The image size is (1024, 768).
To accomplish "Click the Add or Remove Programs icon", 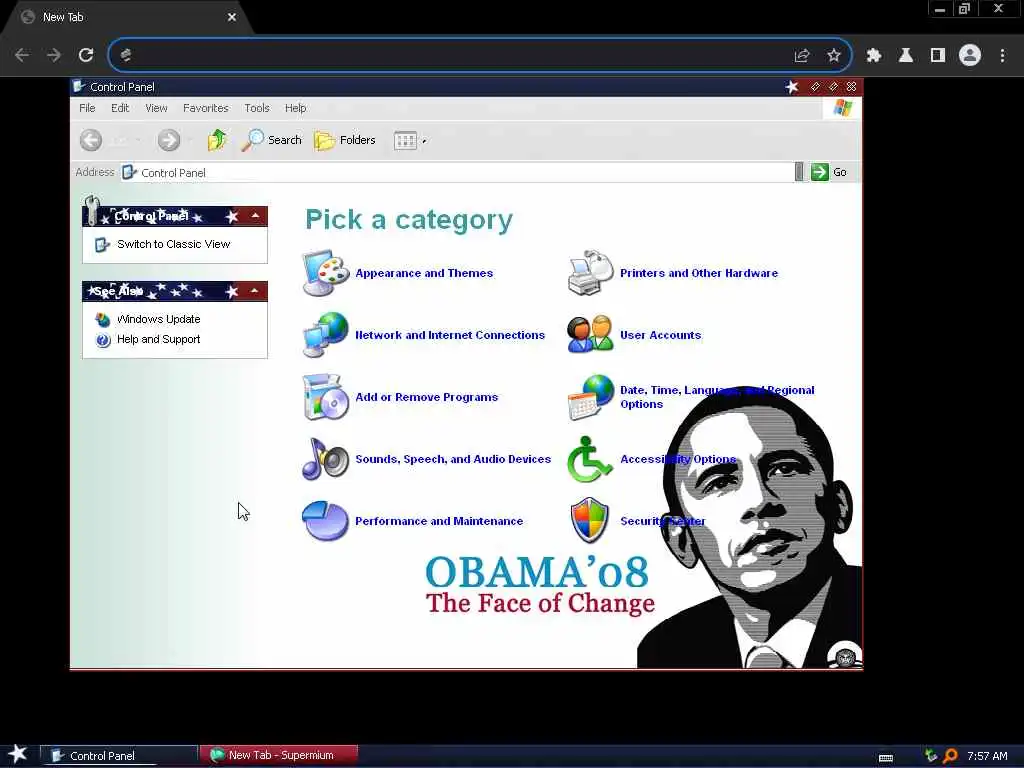I will (x=325, y=397).
